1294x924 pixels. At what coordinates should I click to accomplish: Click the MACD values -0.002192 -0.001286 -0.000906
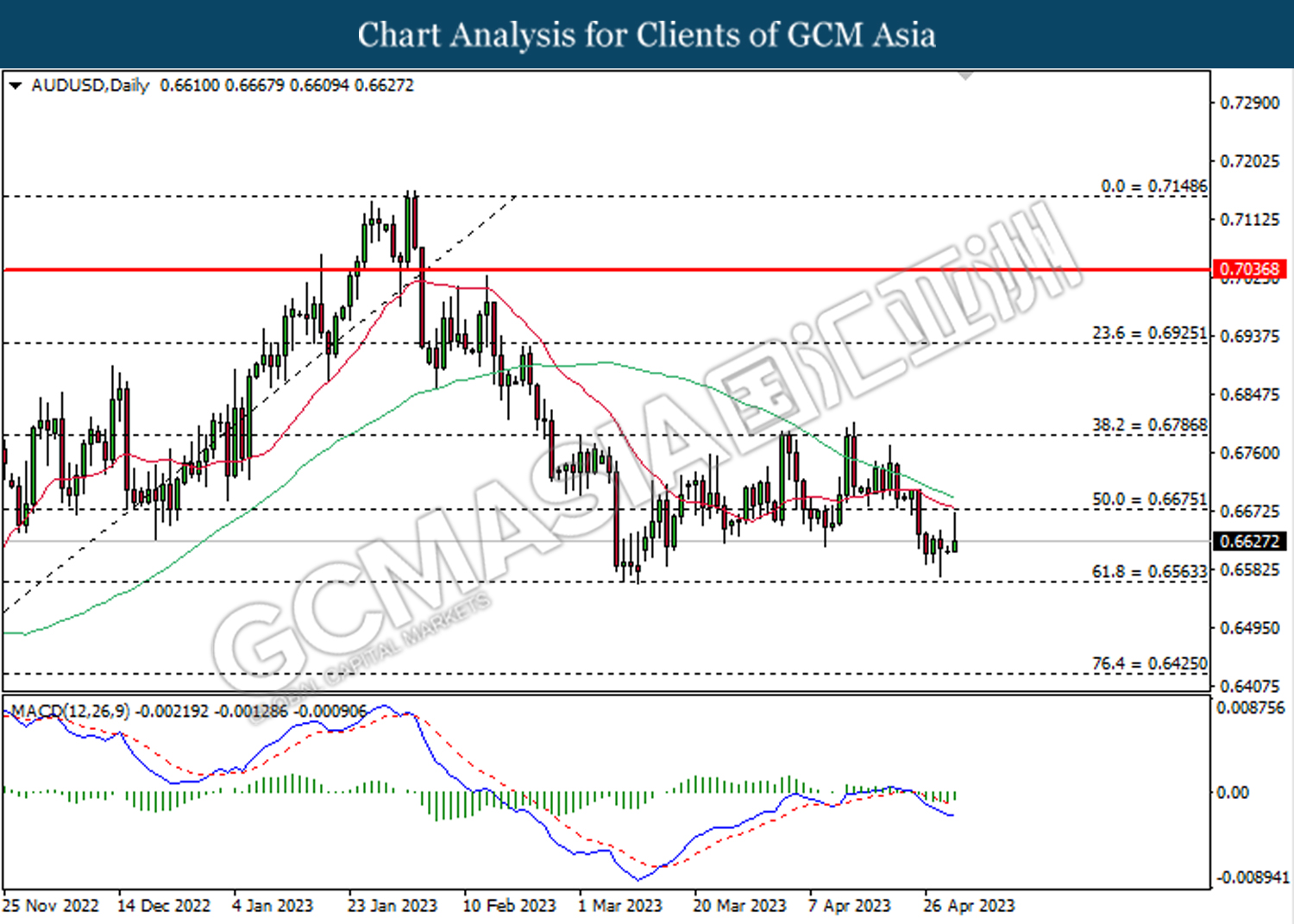[252, 711]
